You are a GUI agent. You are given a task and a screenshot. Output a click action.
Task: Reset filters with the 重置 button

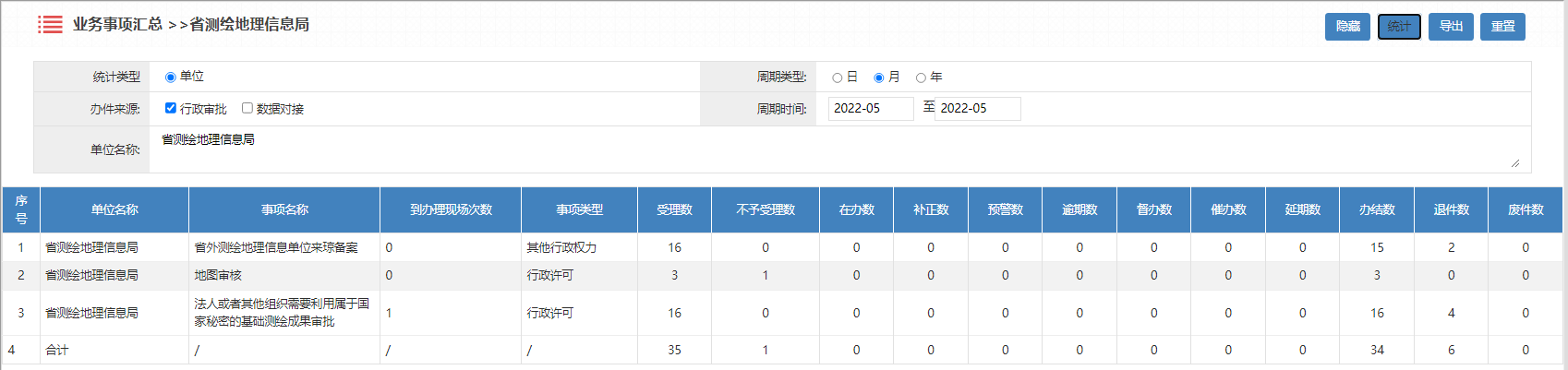tap(1502, 27)
